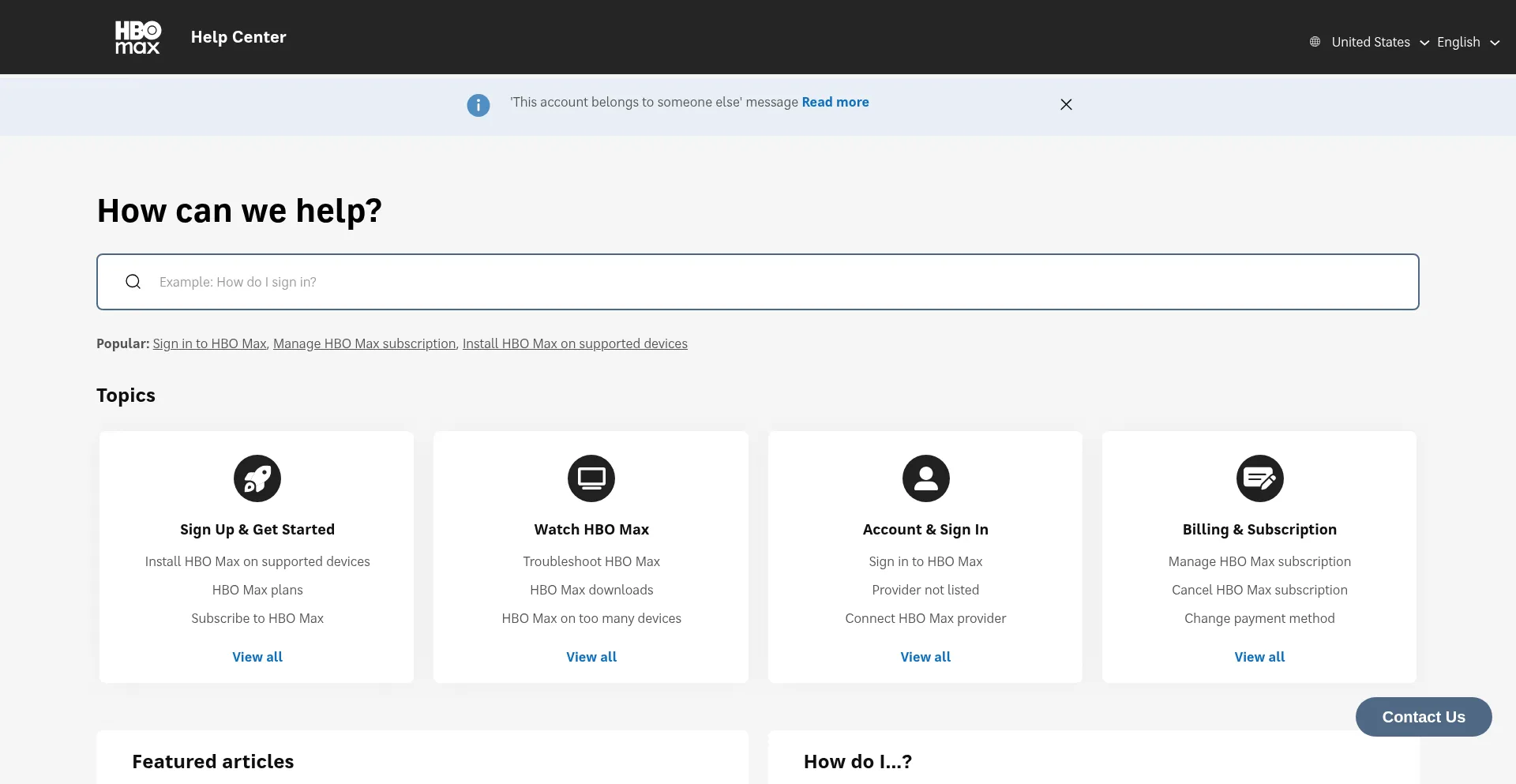Screen dimensions: 1516x784
Task: Open the Sign Up & Get Started heading
Action: [x=257, y=530]
